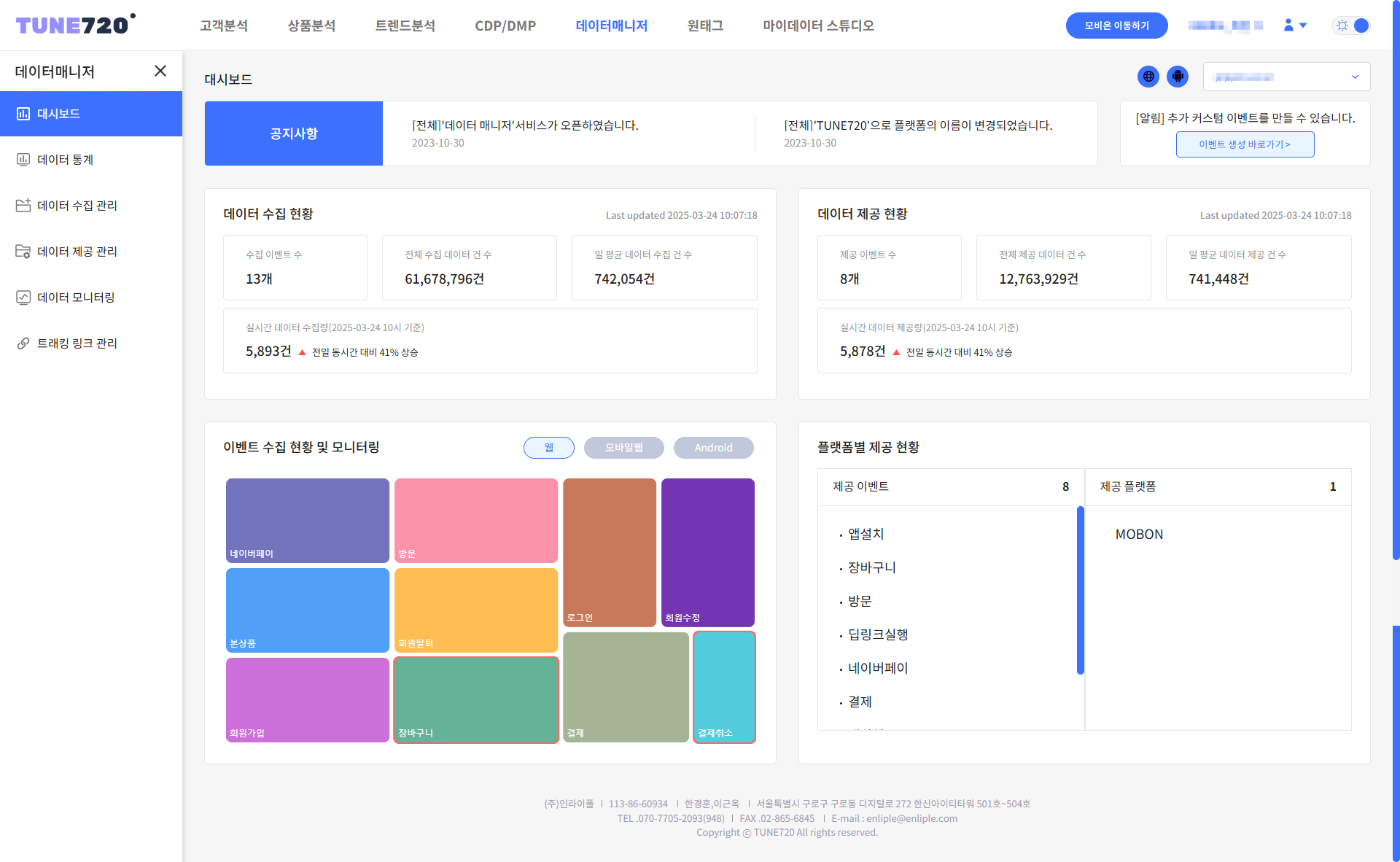Go to 데이터 수집 관리 in sidebar

91,206
